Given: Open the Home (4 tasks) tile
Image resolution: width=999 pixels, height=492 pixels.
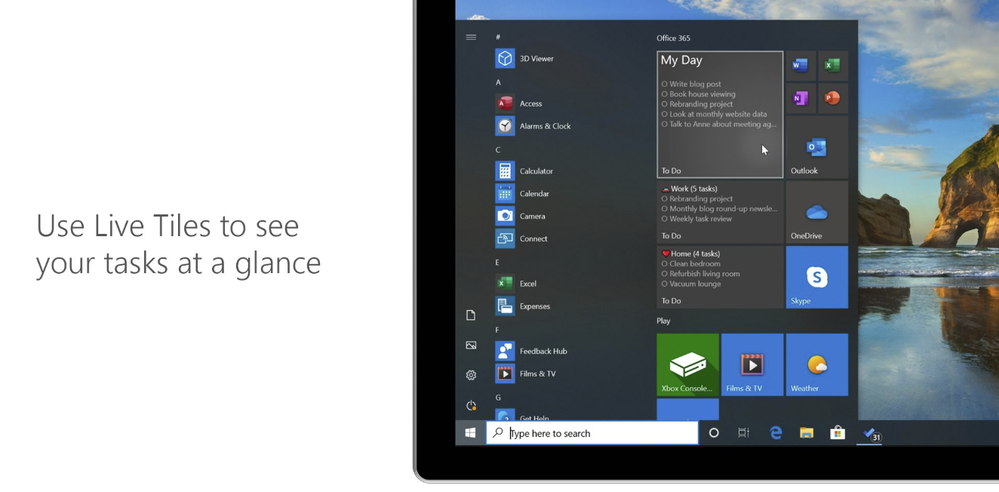Looking at the screenshot, I should [x=720, y=277].
